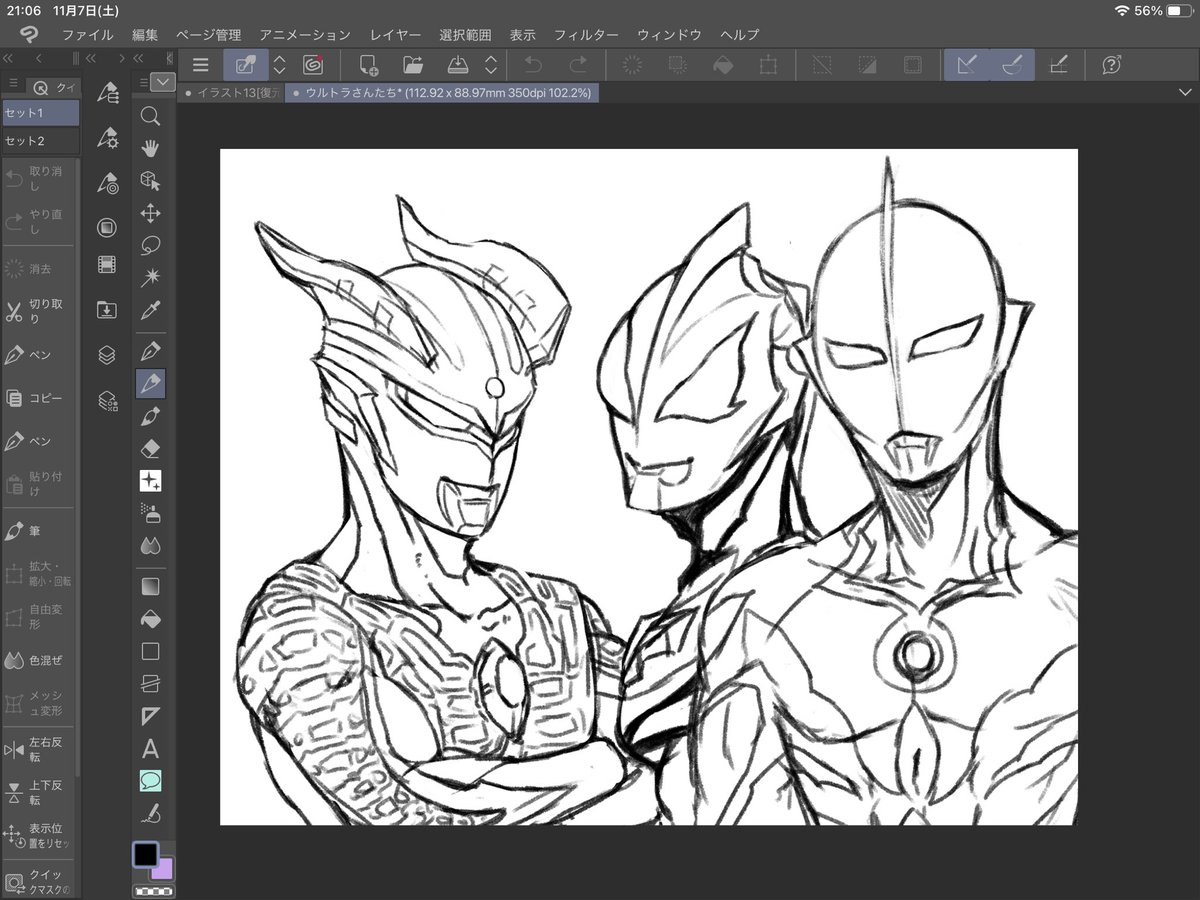Image resolution: width=1200 pixels, height=900 pixels.
Task: Select セット2 quick access set
Action: (40, 141)
